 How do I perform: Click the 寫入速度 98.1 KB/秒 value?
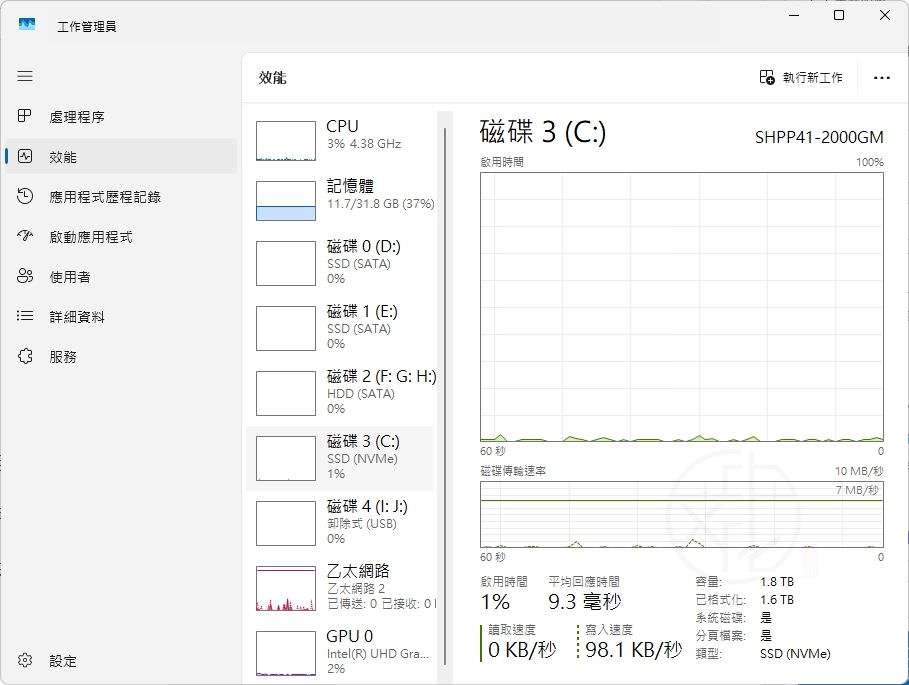(634, 650)
